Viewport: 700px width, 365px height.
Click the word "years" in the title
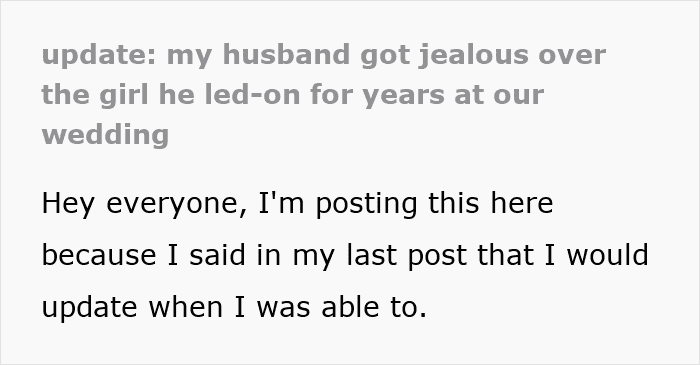pyautogui.click(x=404, y=95)
